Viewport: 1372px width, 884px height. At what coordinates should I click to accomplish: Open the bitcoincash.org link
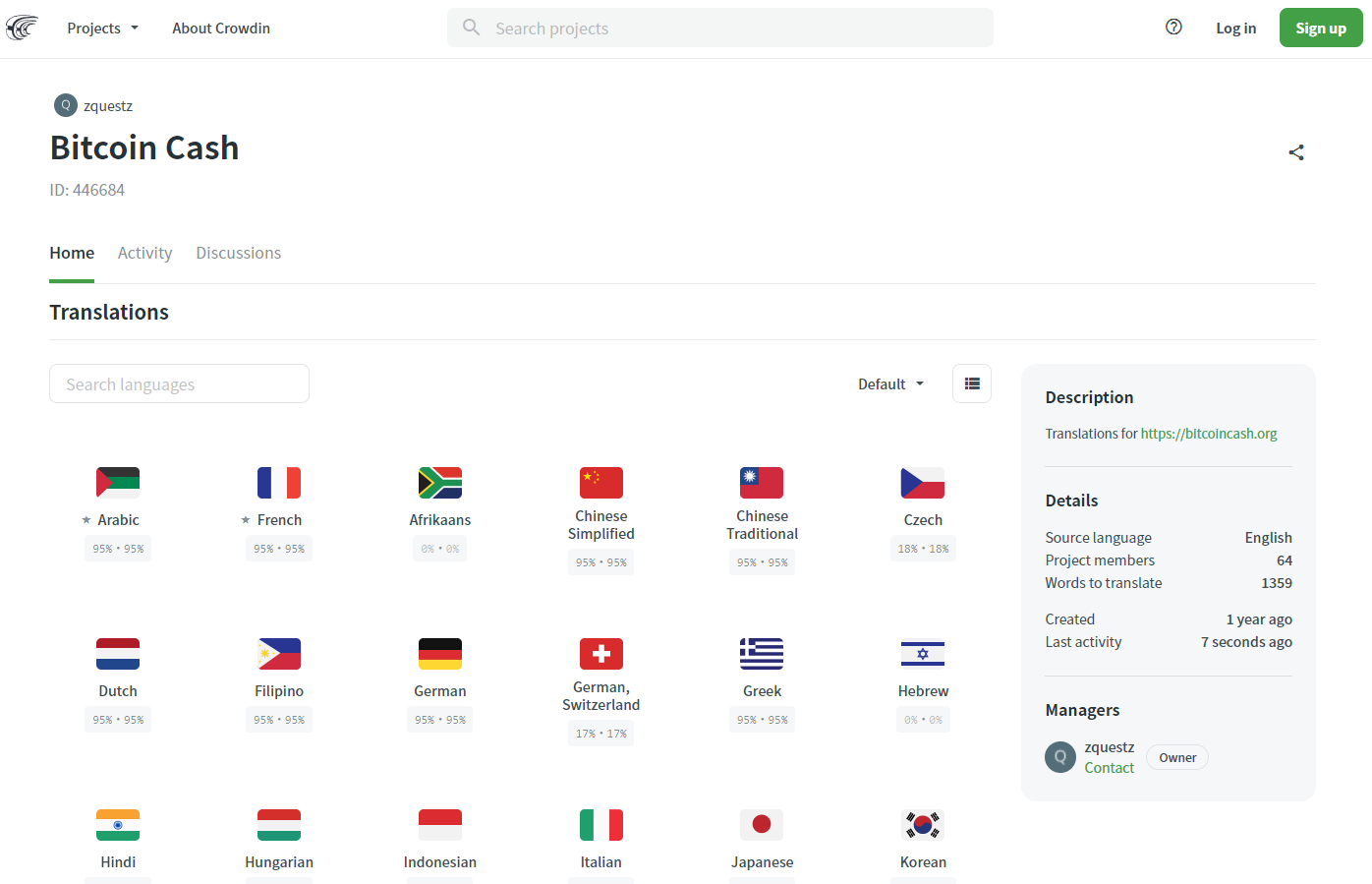[x=1209, y=434]
